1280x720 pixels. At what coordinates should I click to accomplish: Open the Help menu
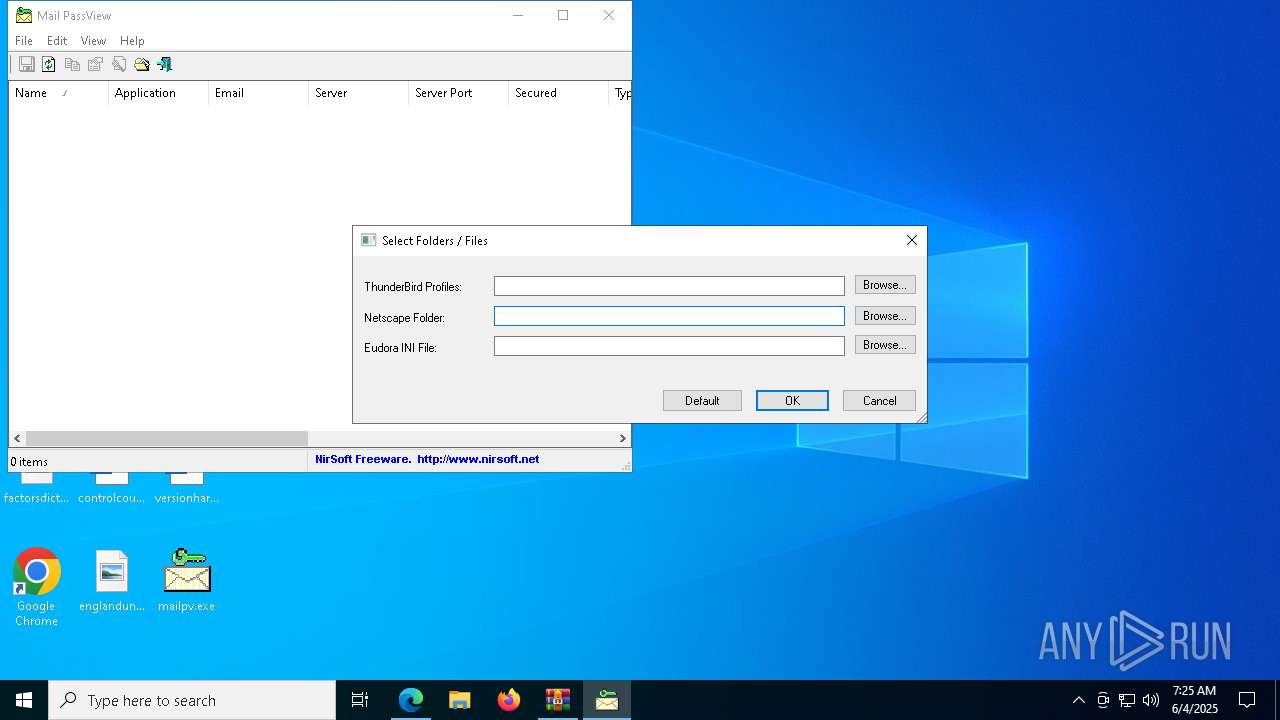(132, 41)
